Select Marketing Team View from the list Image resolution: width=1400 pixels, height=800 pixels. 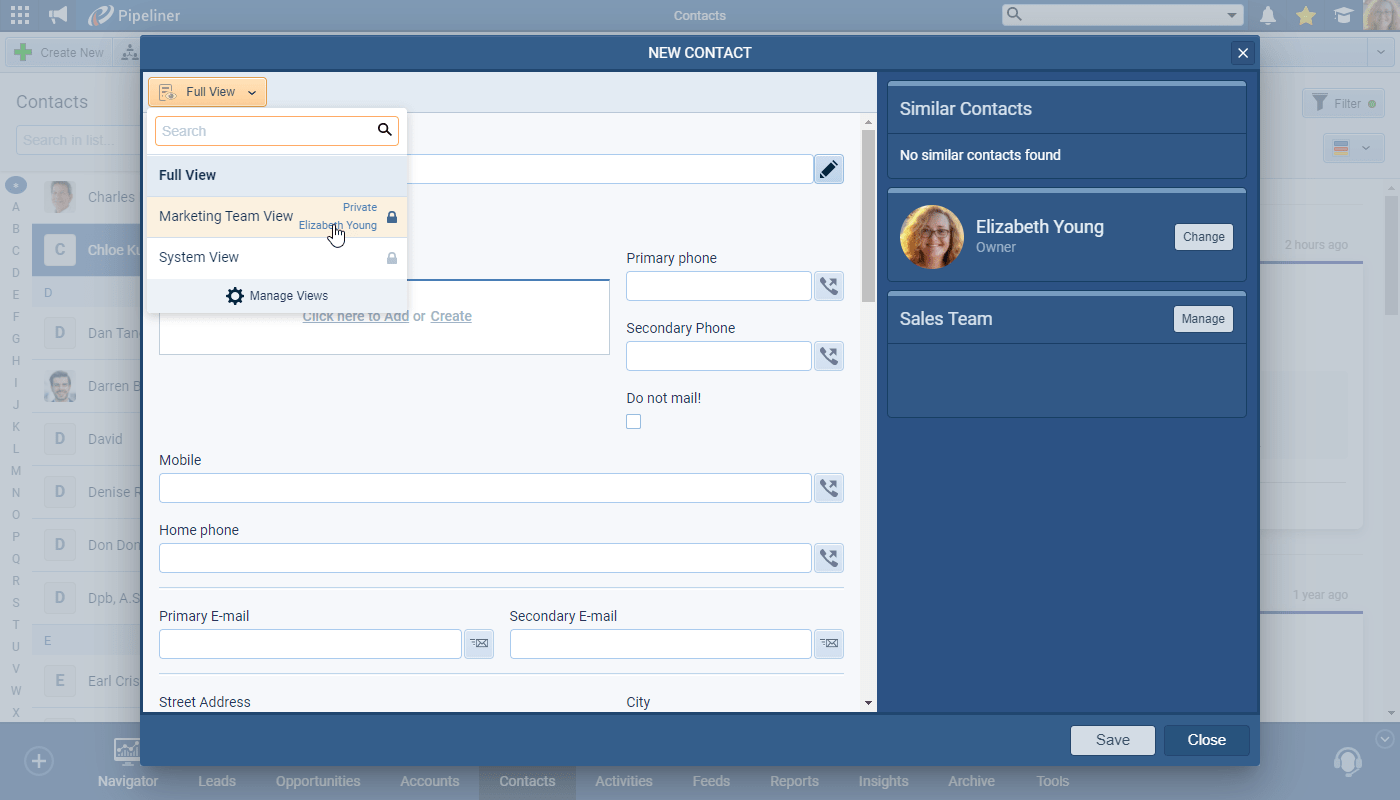[226, 217]
